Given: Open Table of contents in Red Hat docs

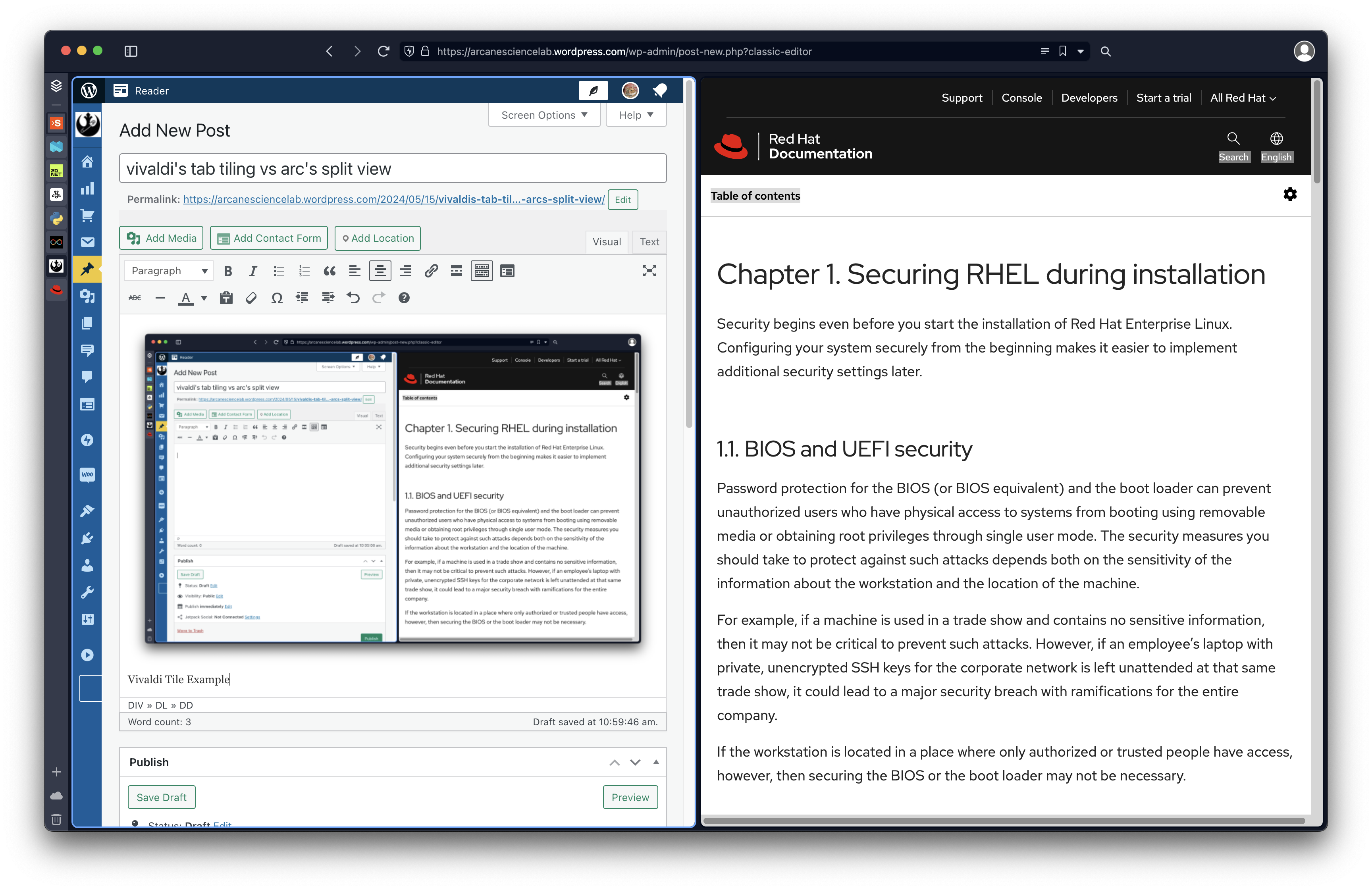Looking at the screenshot, I should click(x=755, y=196).
